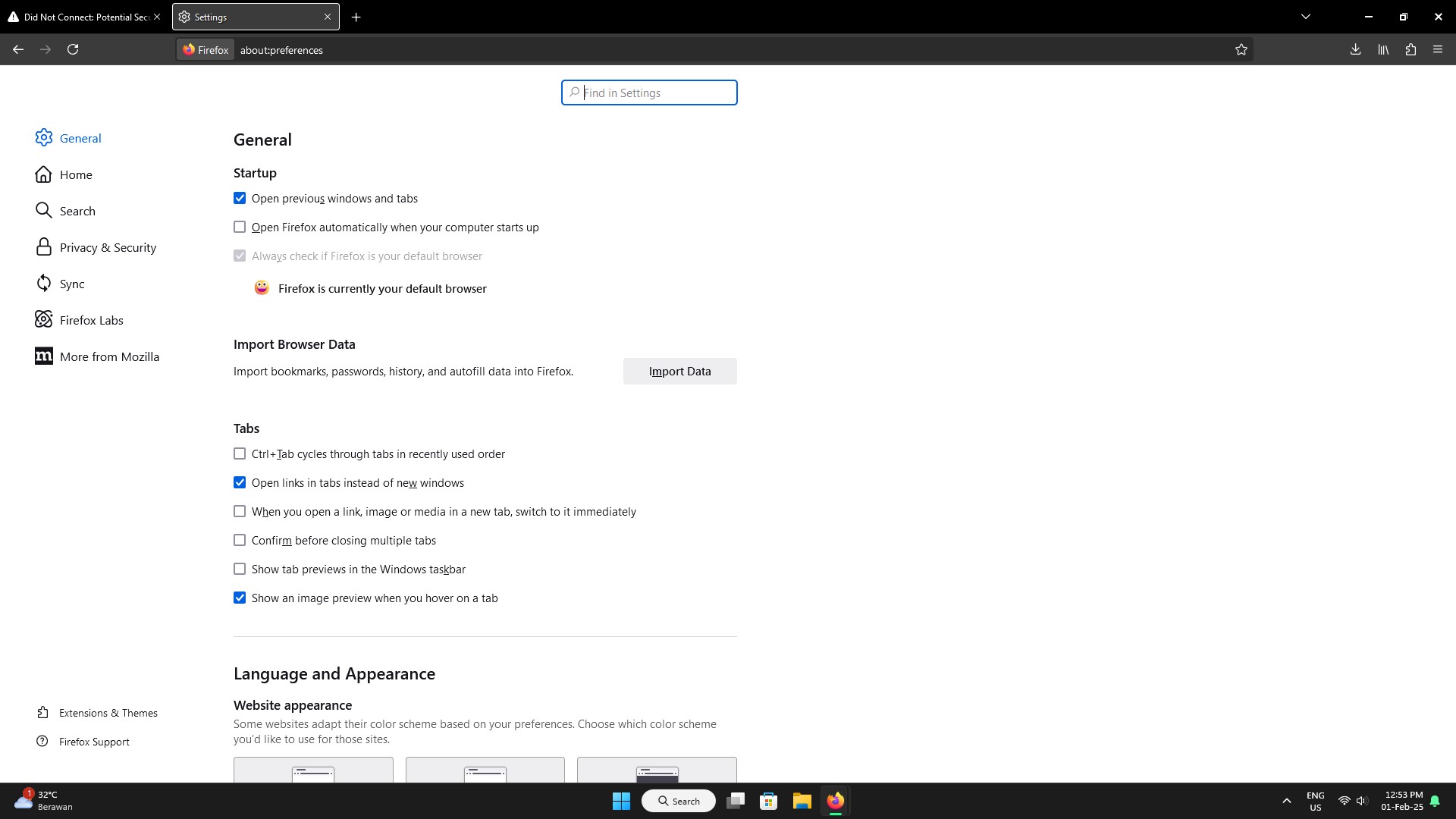Open the Privacy & Security settings category
The image size is (1456, 819).
[x=108, y=247]
